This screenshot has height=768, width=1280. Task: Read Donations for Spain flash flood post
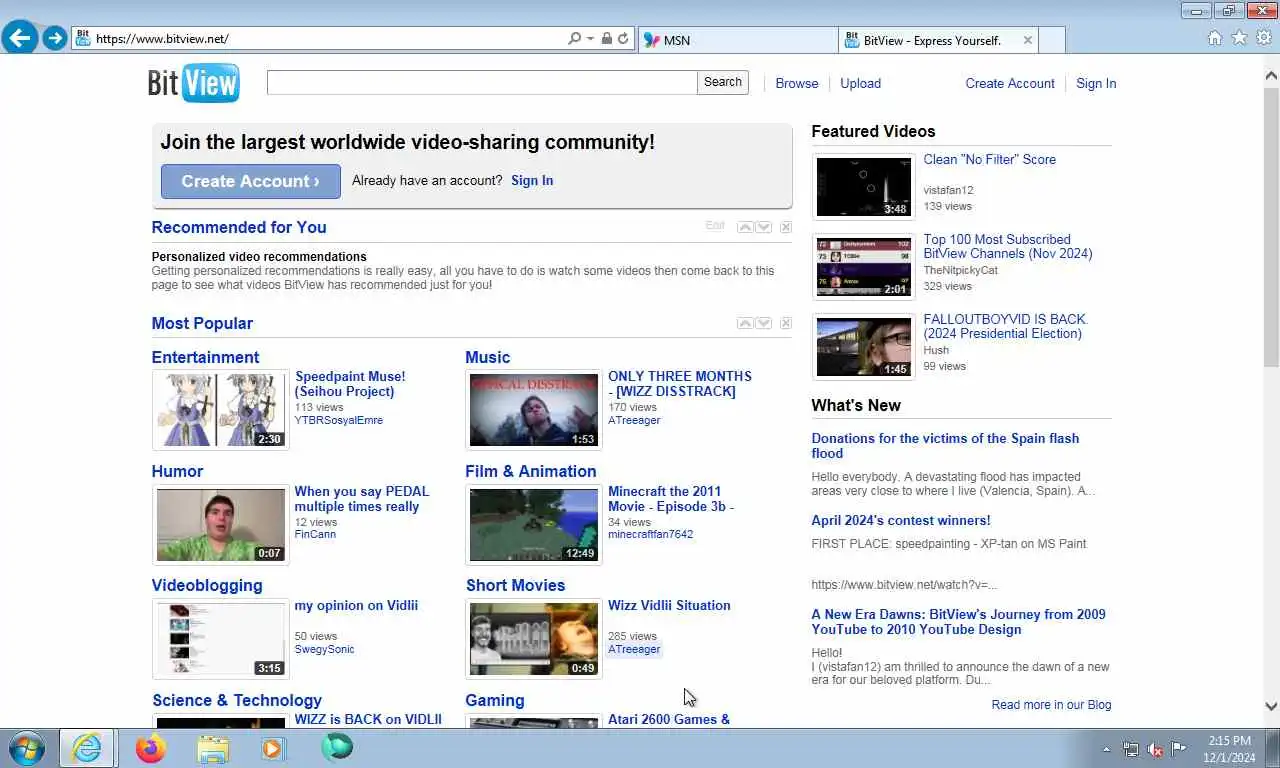(945, 446)
